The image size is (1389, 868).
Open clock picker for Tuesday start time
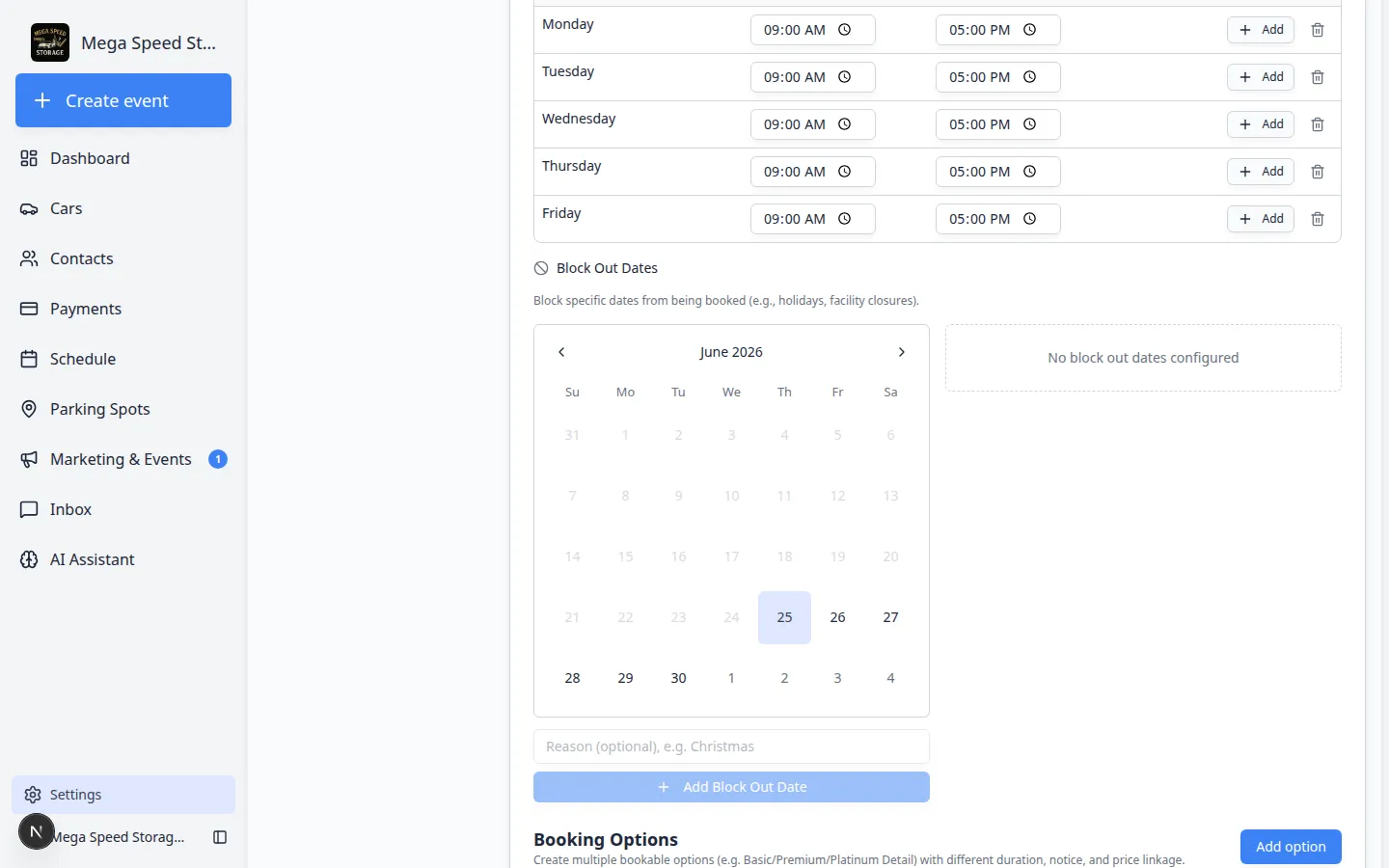[844, 77]
